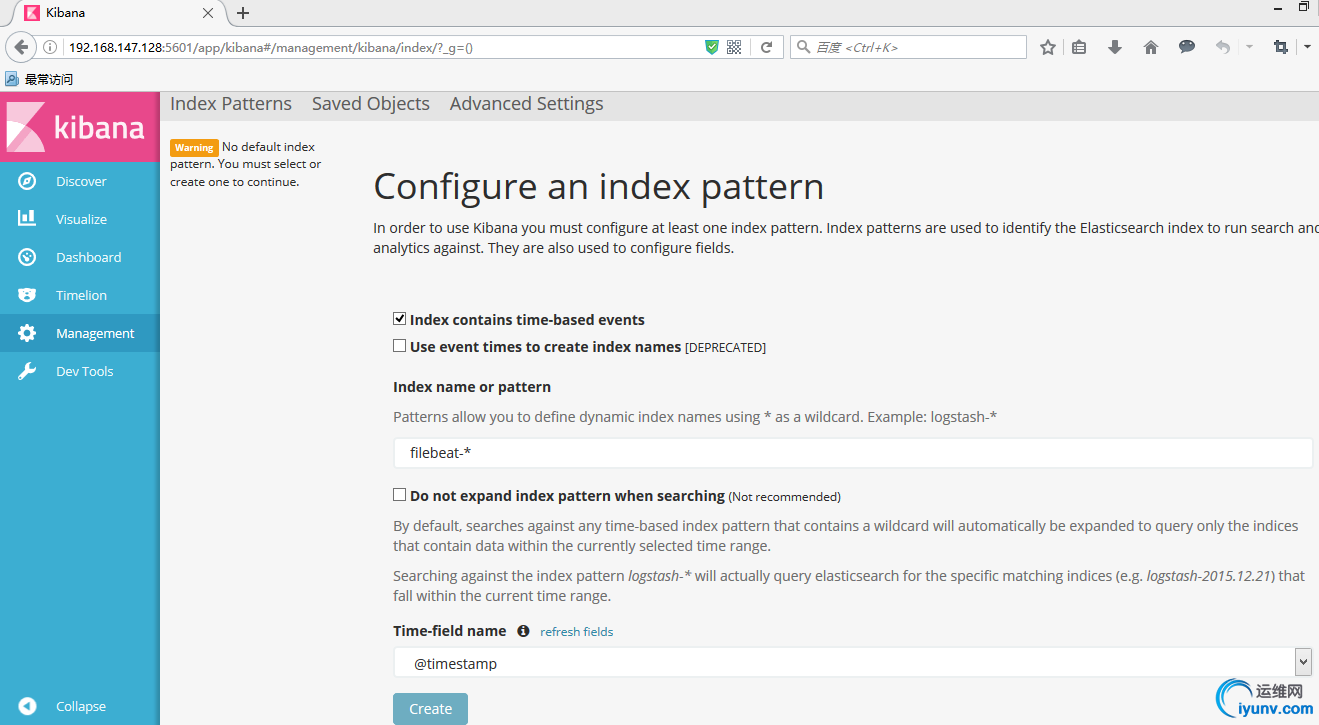Click the filebeat-* index pattern input
This screenshot has width=1319, height=725.
coord(852,453)
